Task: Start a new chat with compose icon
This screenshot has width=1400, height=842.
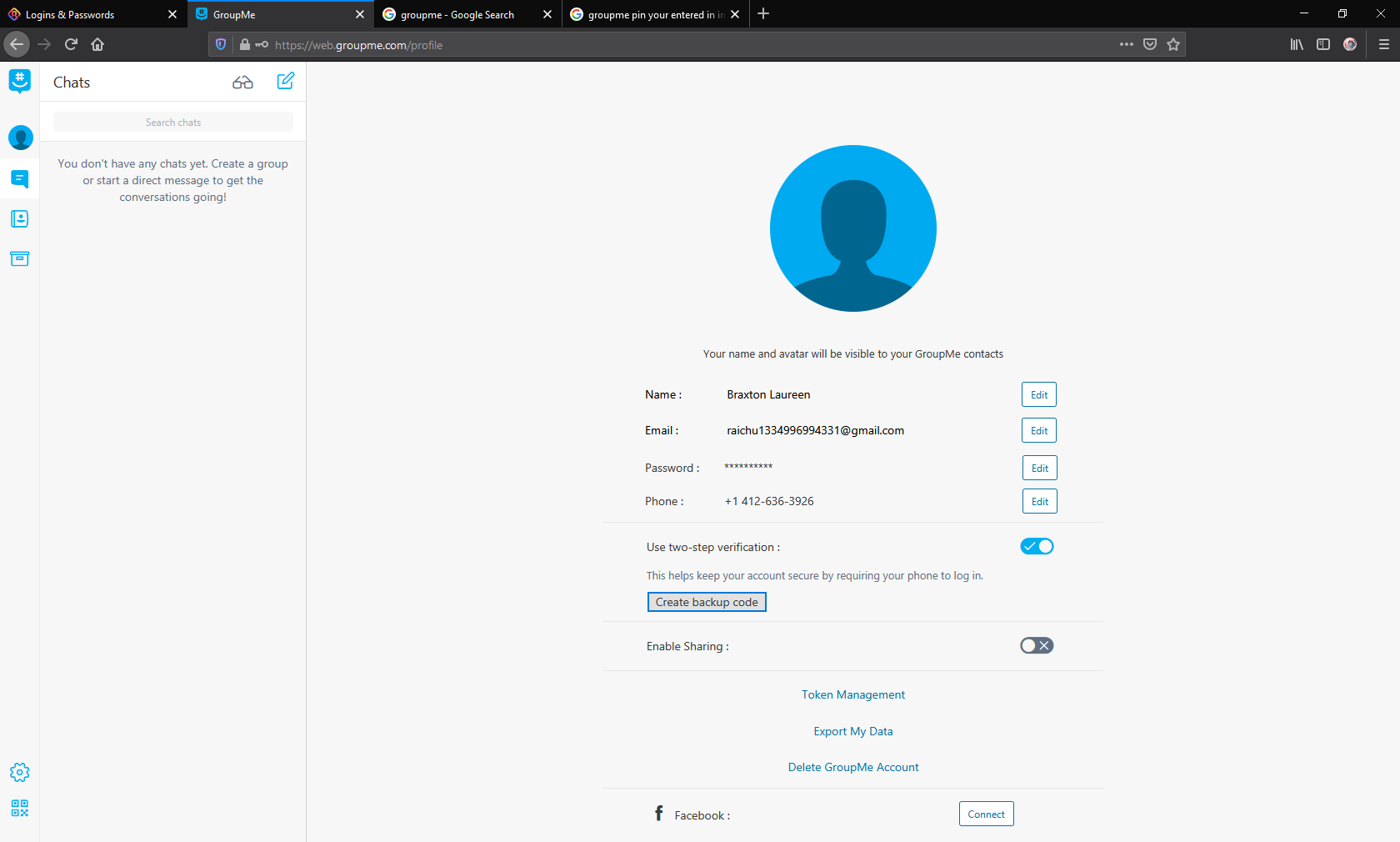Action: [x=286, y=81]
